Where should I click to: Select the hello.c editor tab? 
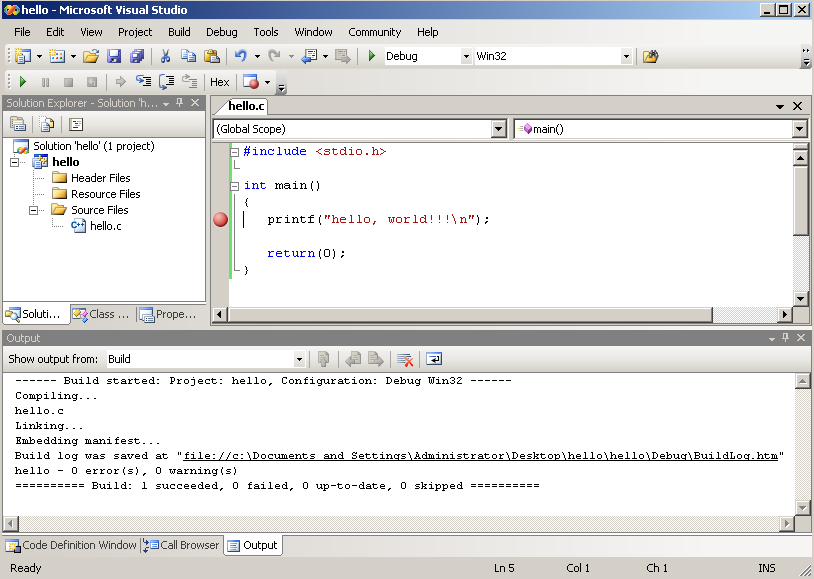[x=245, y=106]
